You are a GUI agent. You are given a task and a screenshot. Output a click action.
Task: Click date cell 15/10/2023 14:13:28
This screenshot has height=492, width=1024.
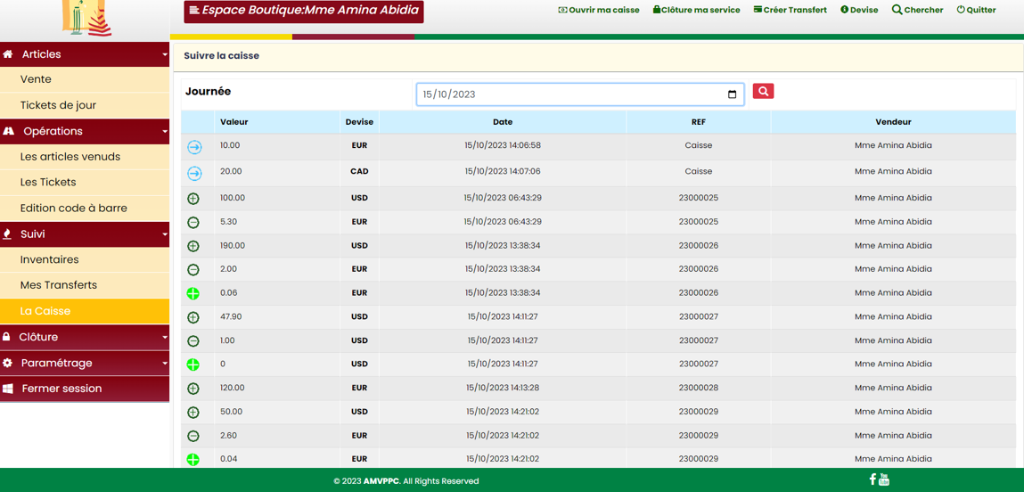click(x=502, y=387)
